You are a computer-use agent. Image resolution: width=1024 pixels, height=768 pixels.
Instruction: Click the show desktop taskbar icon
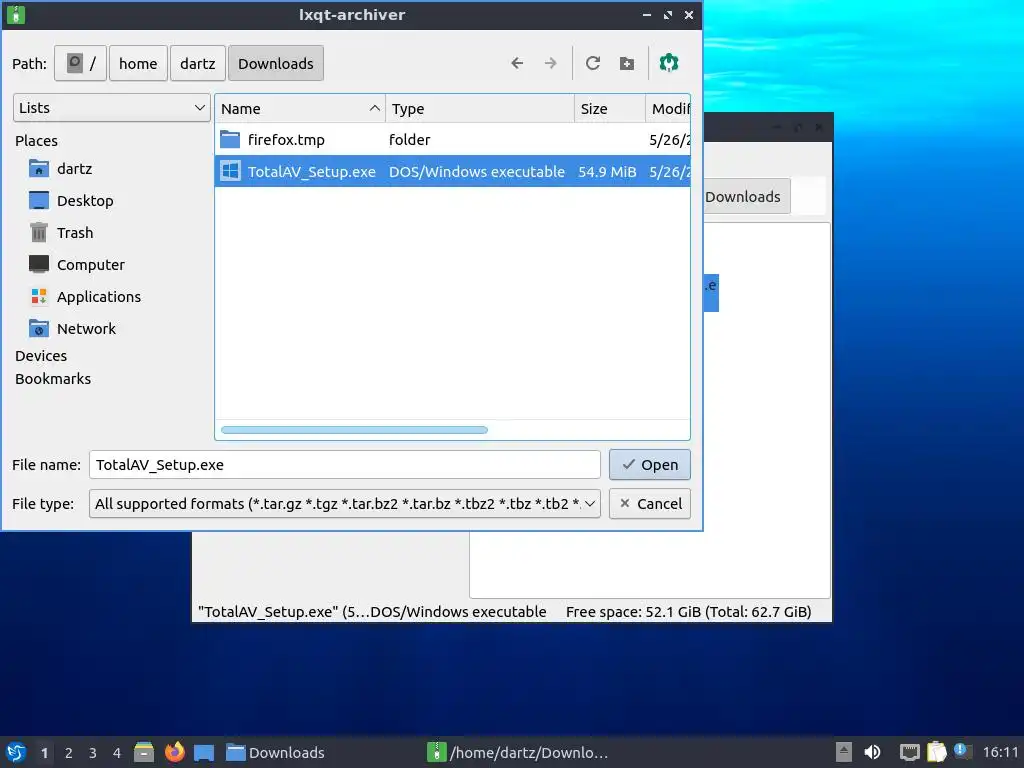point(204,752)
